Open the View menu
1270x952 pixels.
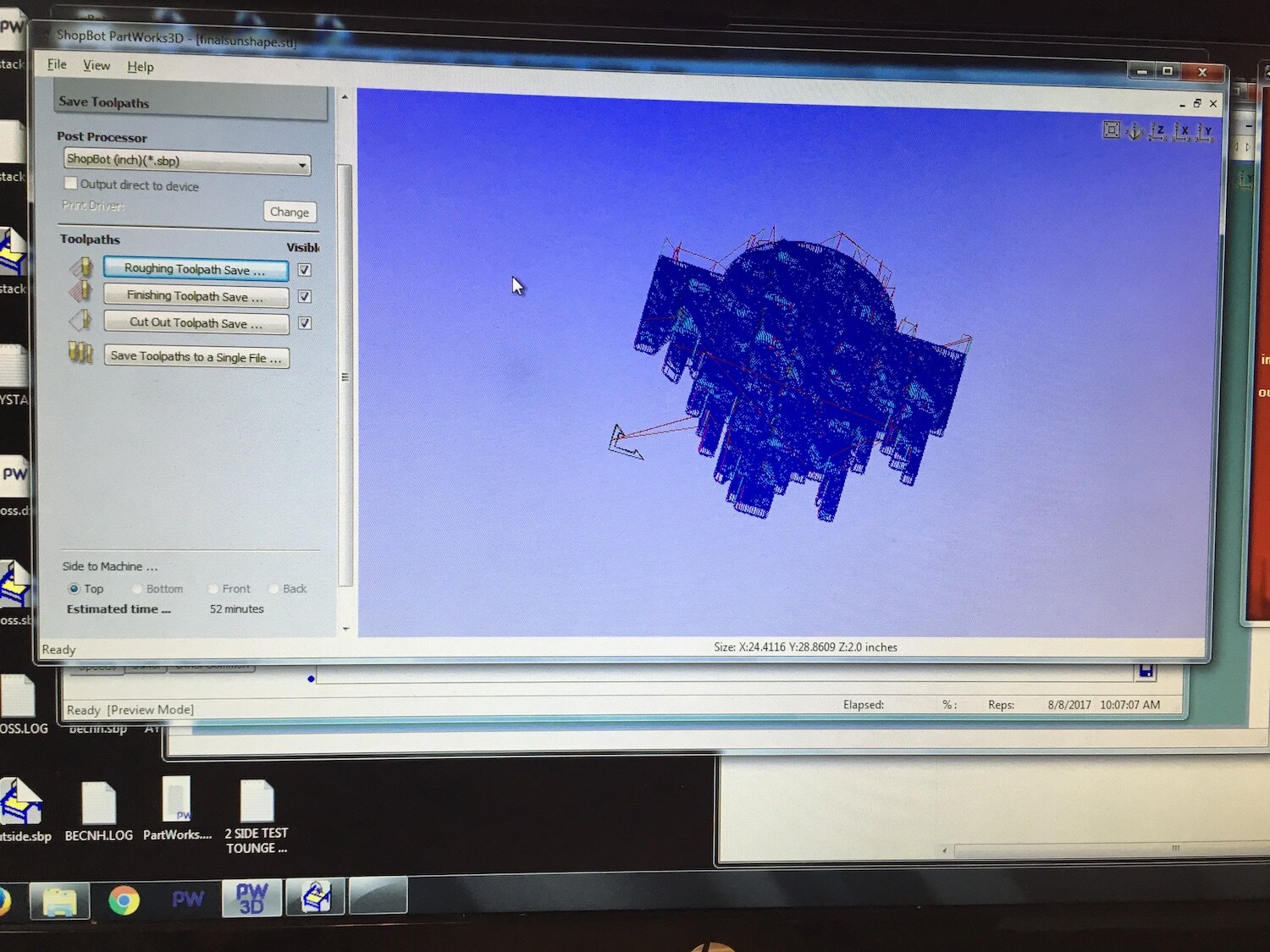pos(97,65)
